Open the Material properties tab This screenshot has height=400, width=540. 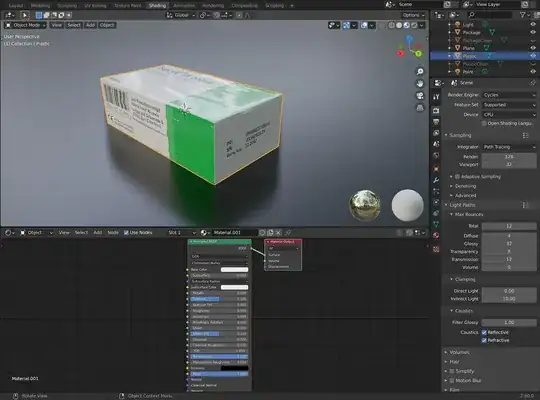point(436,236)
